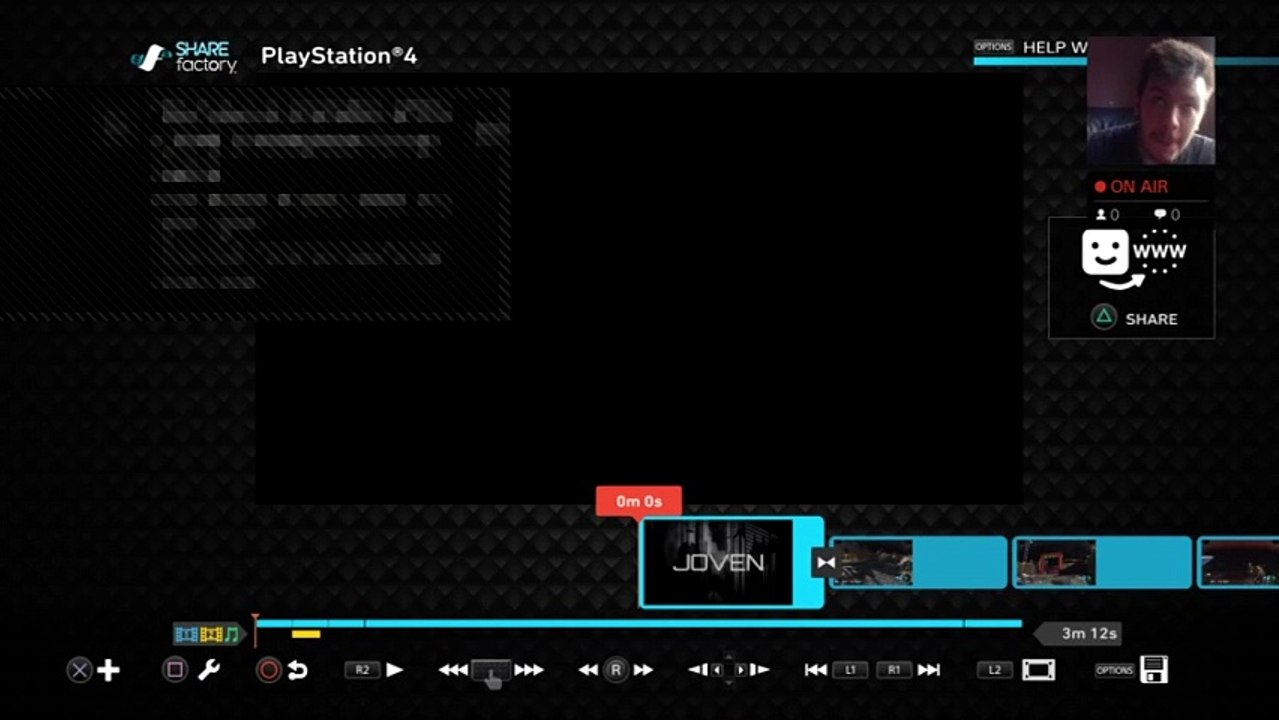Viewport: 1279px width, 720px height.
Task: Click the triangle SHARE button
Action: pyautogui.click(x=1133, y=318)
